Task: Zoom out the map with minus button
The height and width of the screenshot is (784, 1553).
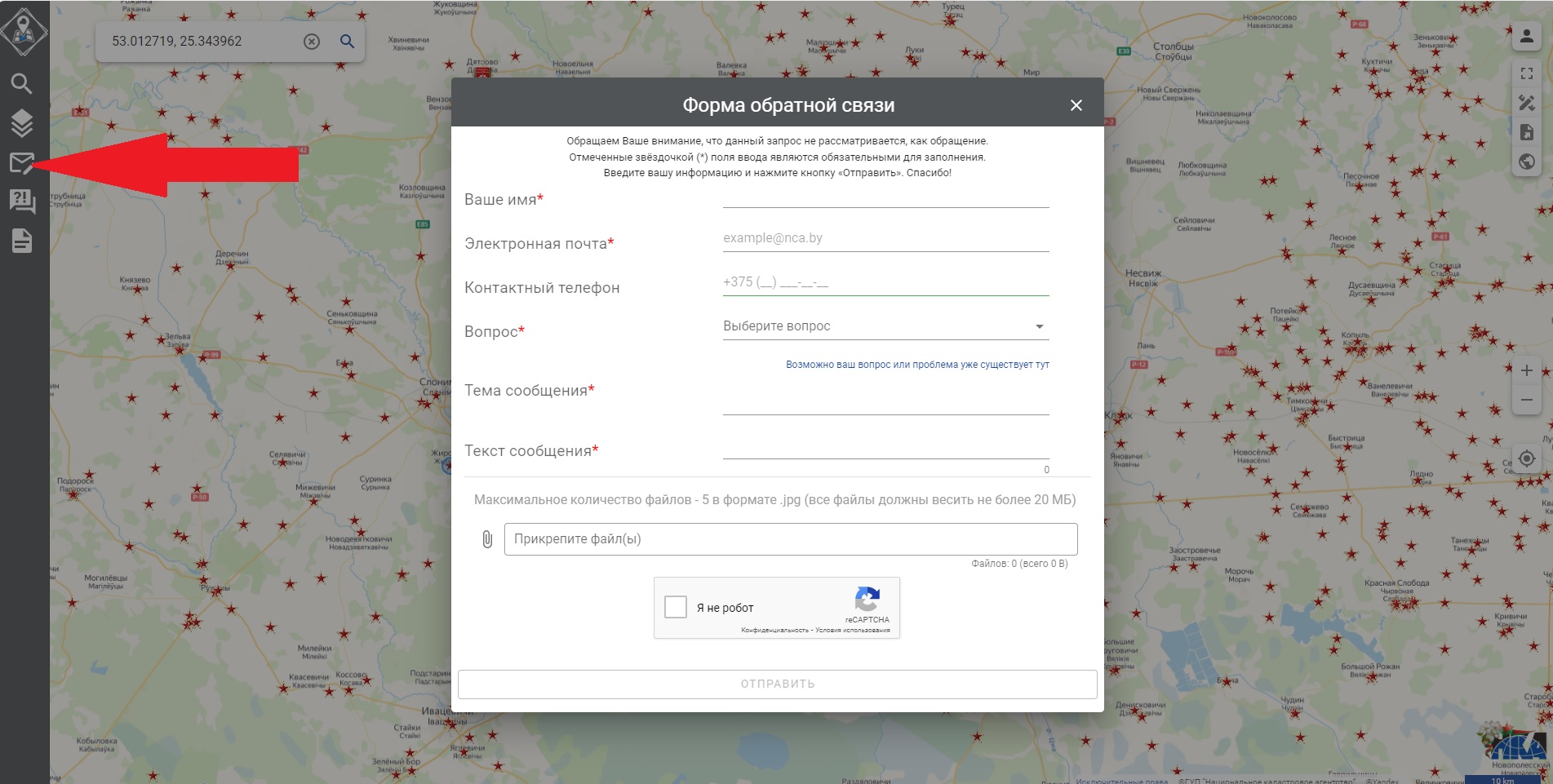Action: (1526, 400)
